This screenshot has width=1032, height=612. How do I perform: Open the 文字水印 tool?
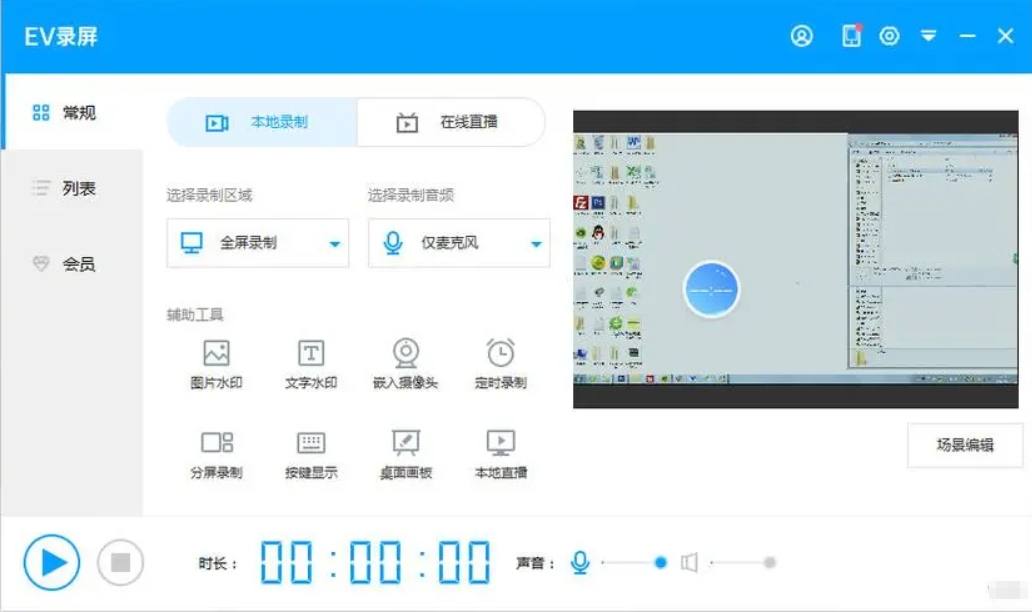pos(311,365)
